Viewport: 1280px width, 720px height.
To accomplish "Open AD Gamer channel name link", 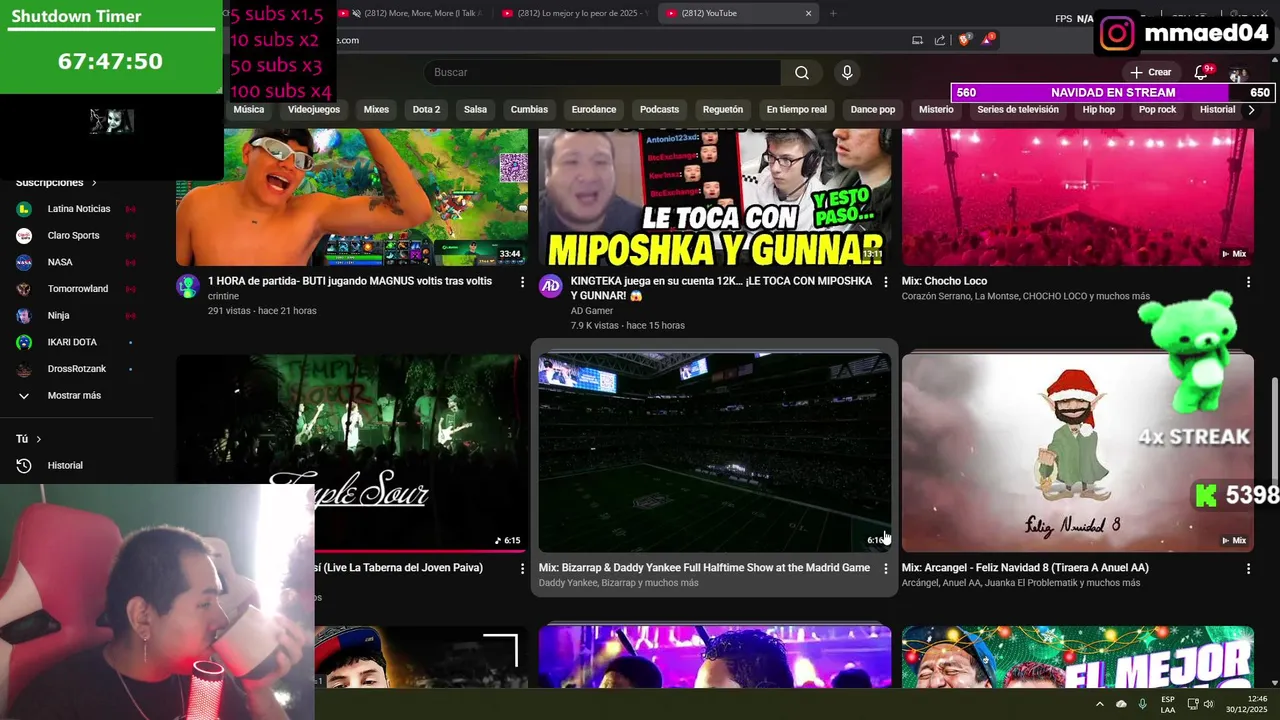I will coord(592,311).
